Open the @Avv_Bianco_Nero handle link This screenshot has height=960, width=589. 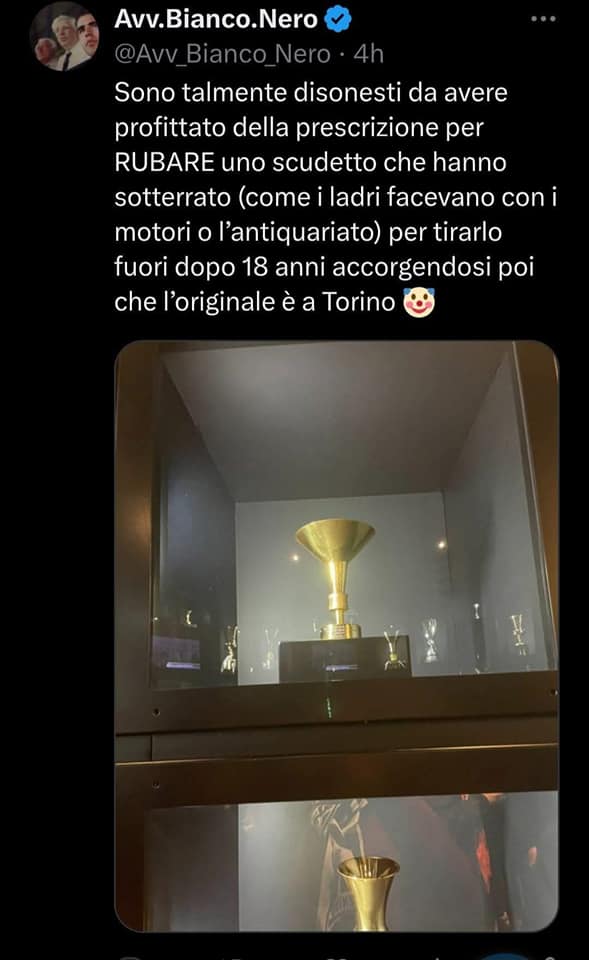pos(222,54)
